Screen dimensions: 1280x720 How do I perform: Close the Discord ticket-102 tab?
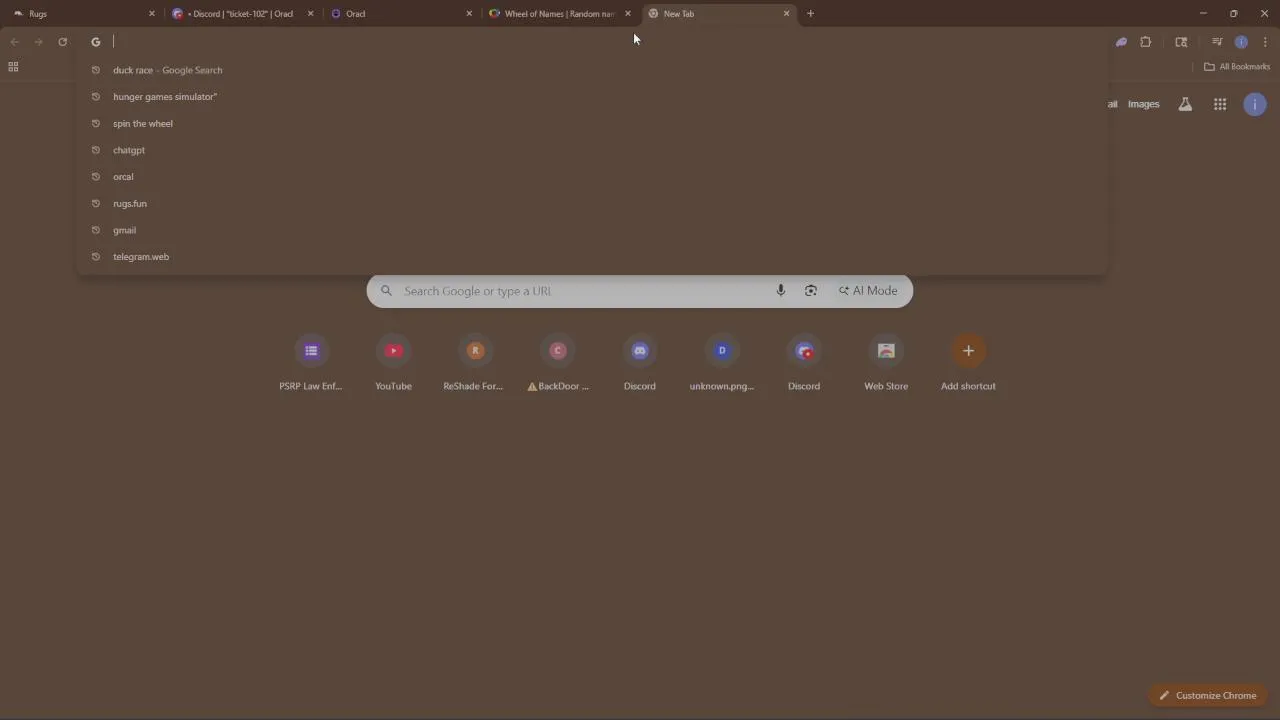[310, 14]
